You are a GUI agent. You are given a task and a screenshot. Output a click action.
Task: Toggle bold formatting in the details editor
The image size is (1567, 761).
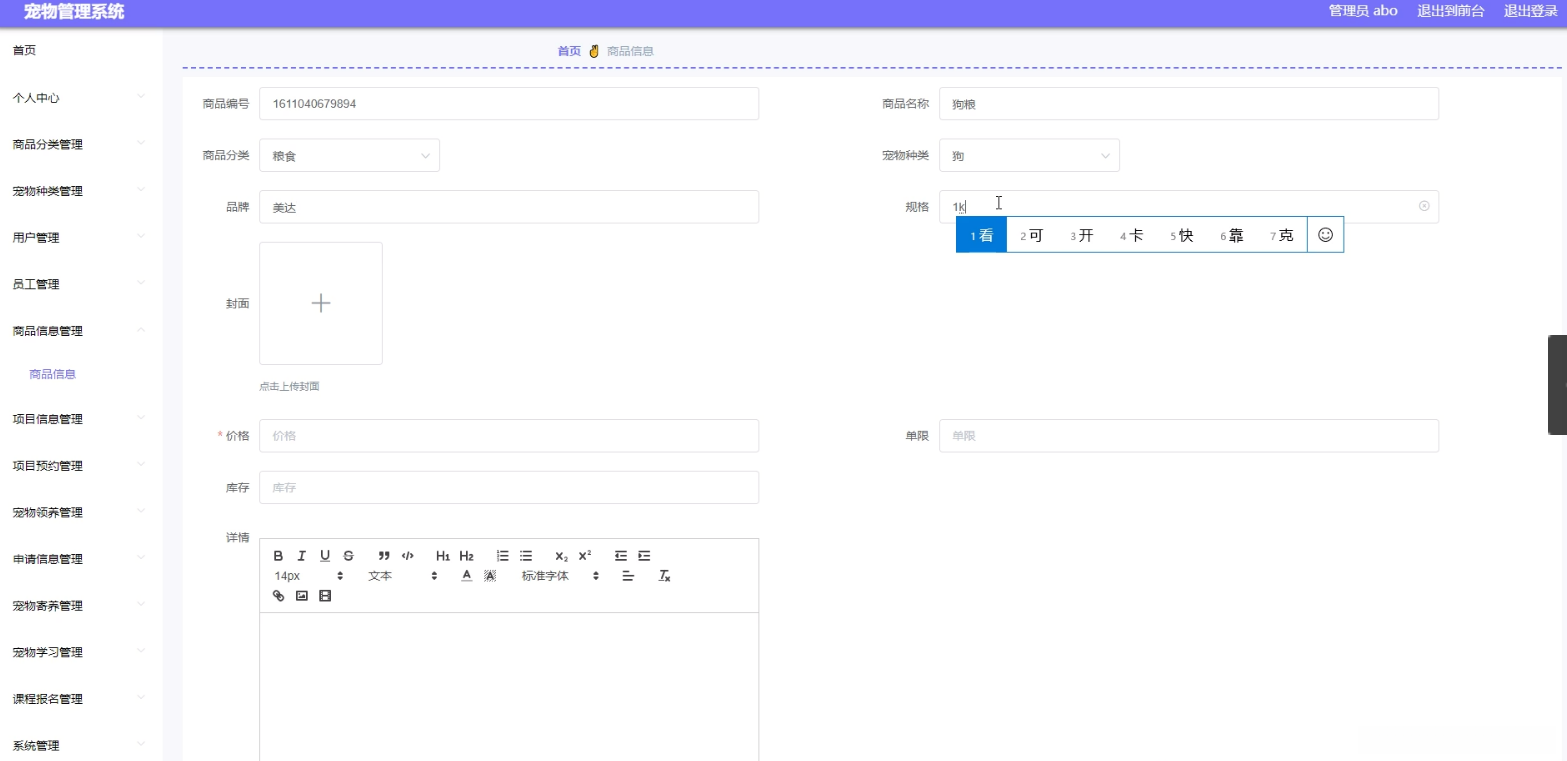point(278,556)
